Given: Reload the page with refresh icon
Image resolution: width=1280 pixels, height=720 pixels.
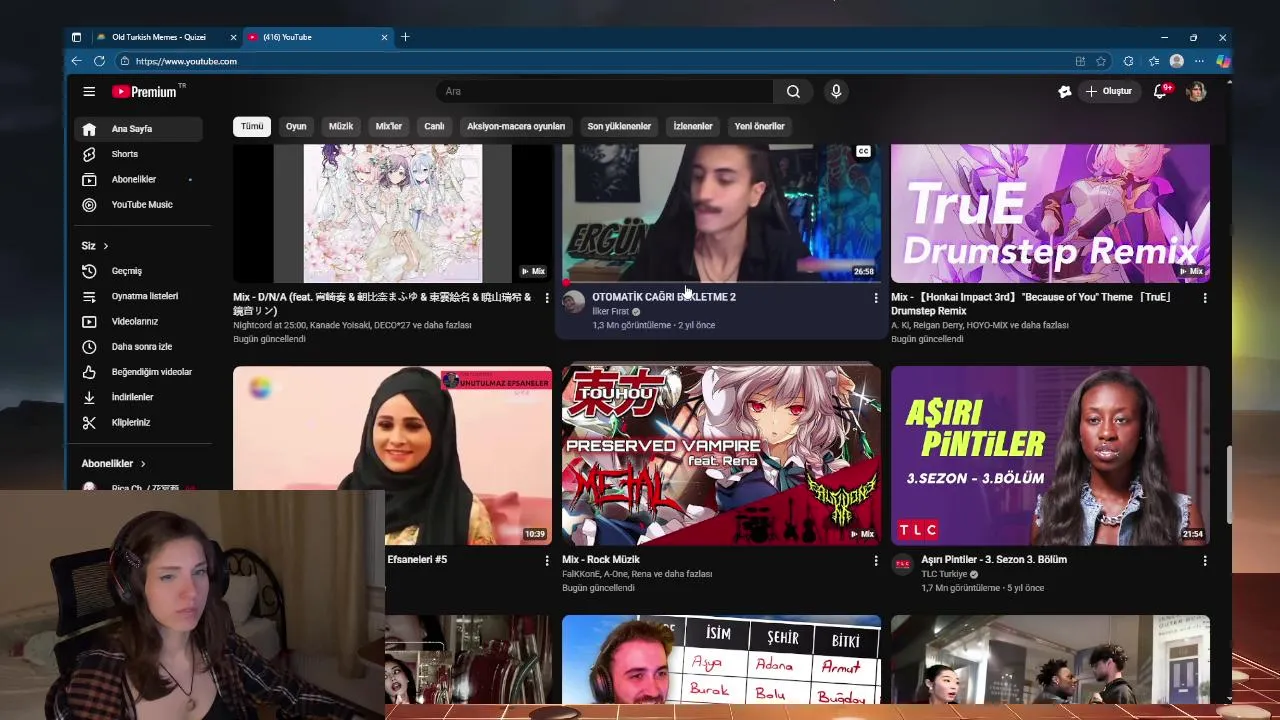Looking at the screenshot, I should click(99, 61).
